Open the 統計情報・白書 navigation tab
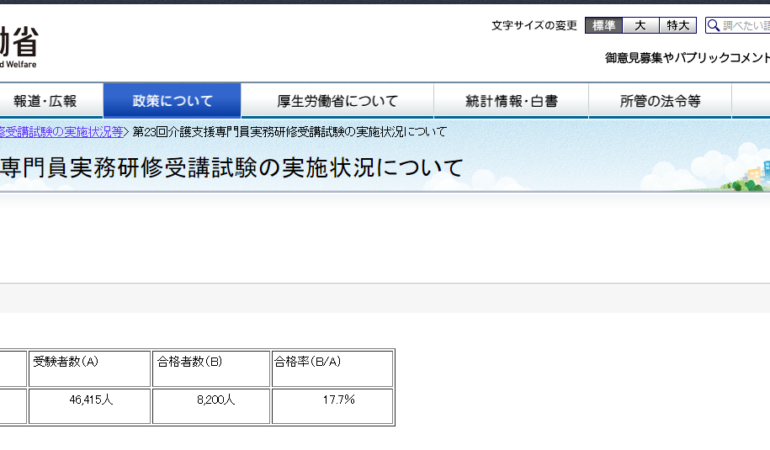The height and width of the screenshot is (450, 770). (x=511, y=101)
